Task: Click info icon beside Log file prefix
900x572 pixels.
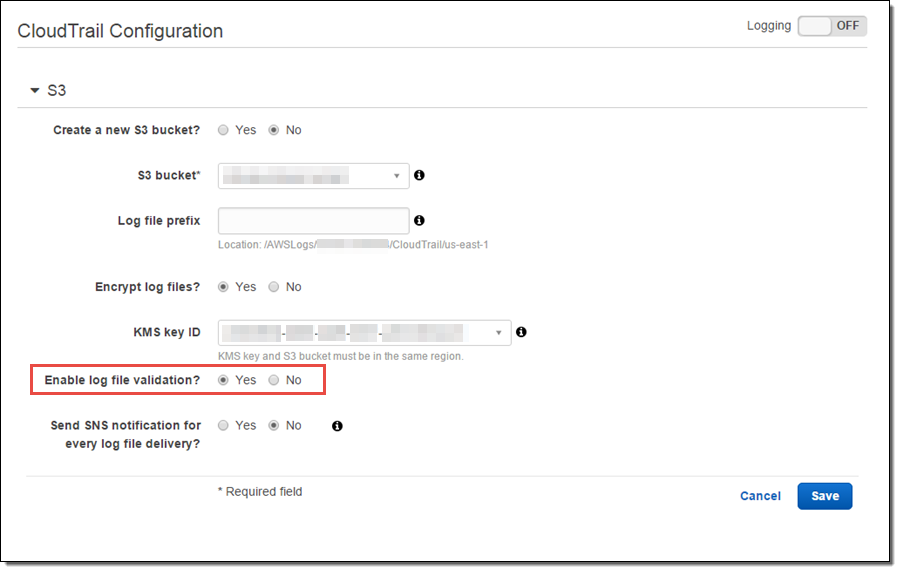Action: tap(419, 220)
